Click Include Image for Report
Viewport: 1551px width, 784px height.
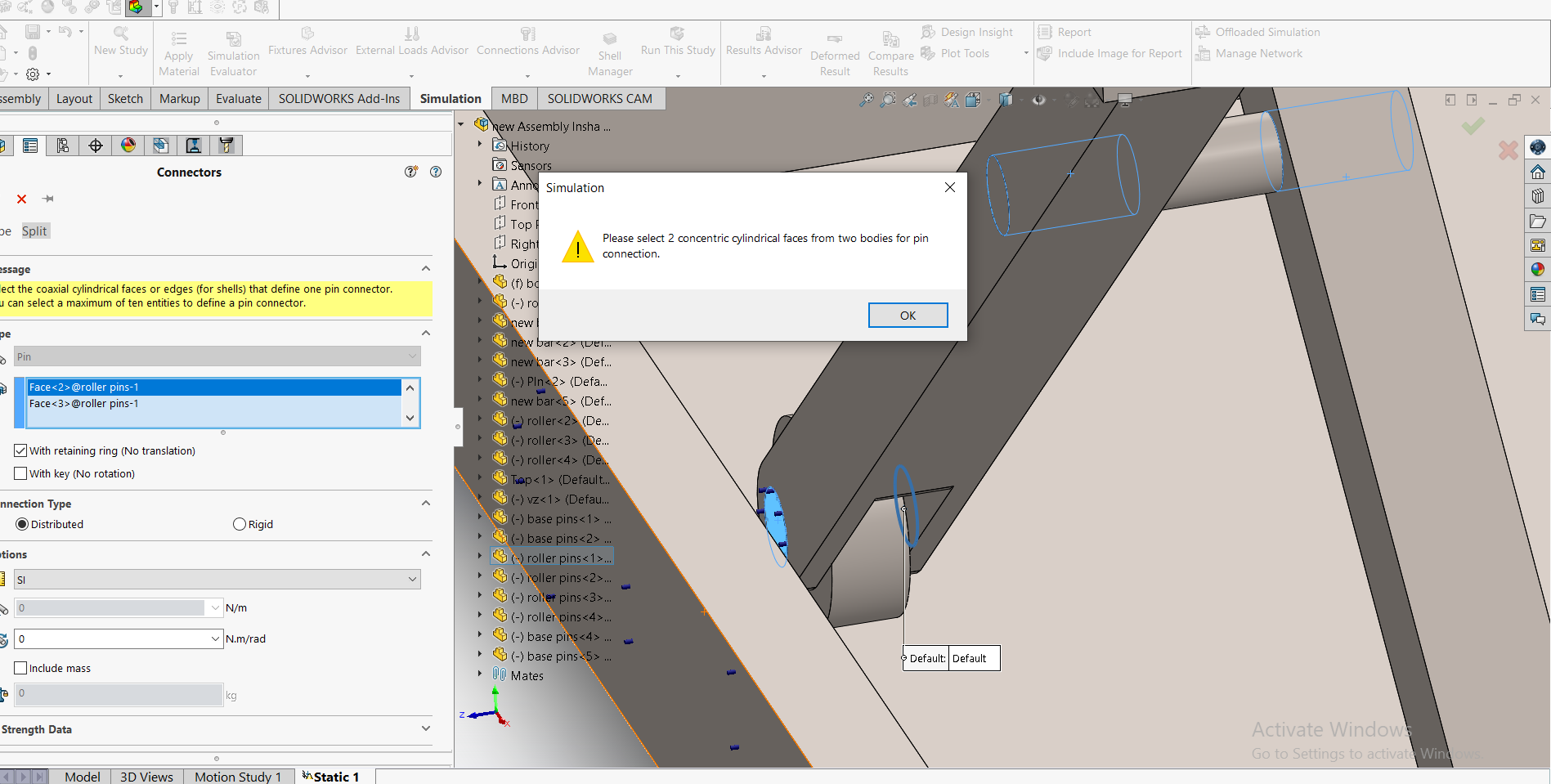pyautogui.click(x=1110, y=53)
